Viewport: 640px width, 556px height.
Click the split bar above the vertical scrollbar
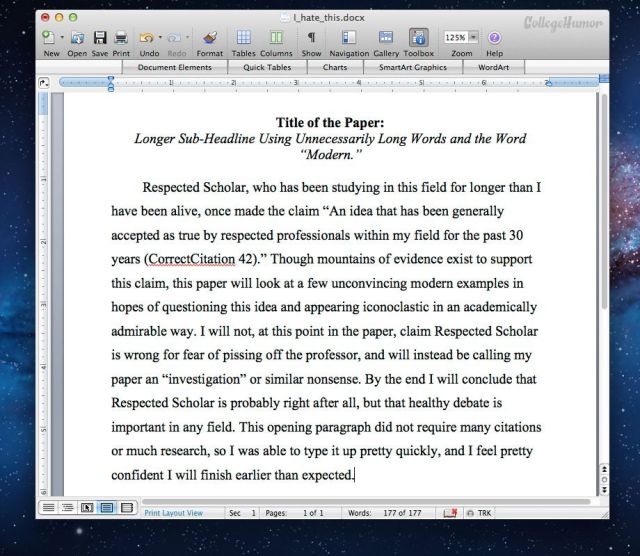tap(604, 78)
